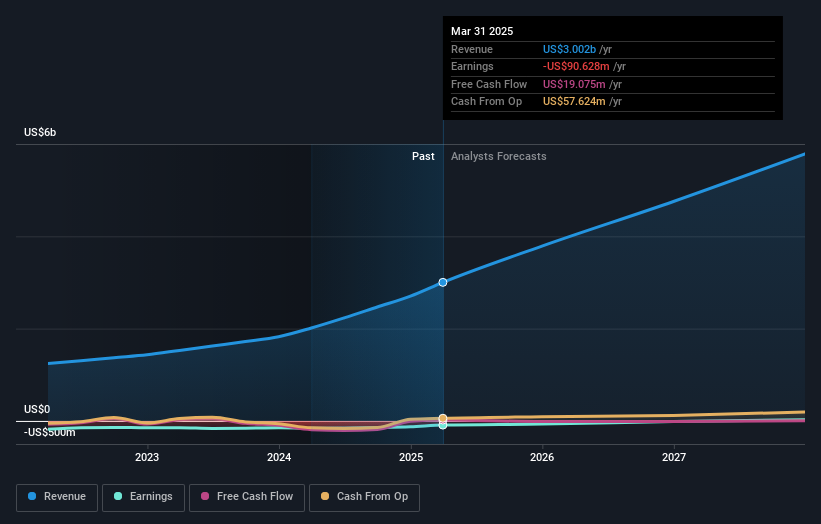The height and width of the screenshot is (524, 821).
Task: Click the -US$90.628m earnings value
Action: (x=576, y=66)
